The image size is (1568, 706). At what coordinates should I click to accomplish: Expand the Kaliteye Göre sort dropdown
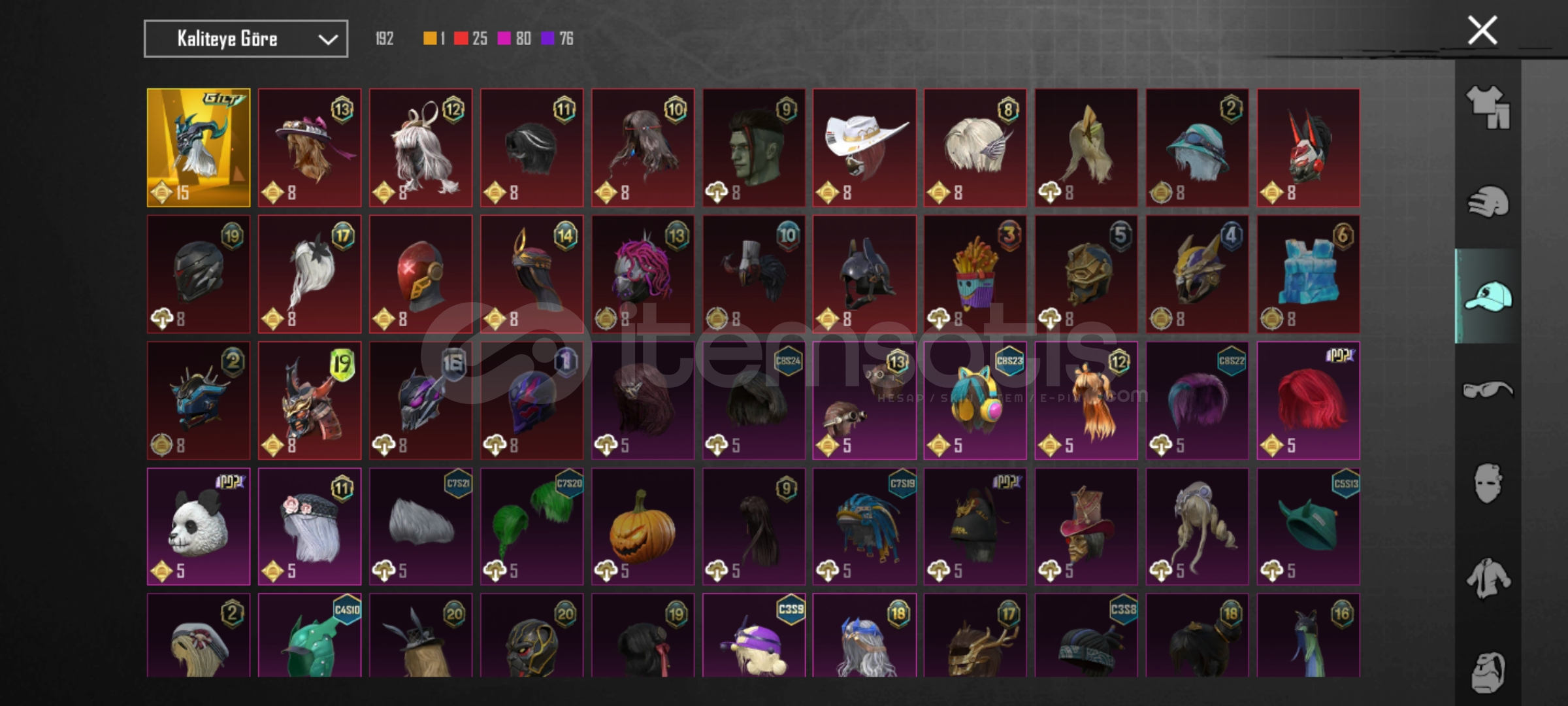tap(246, 39)
